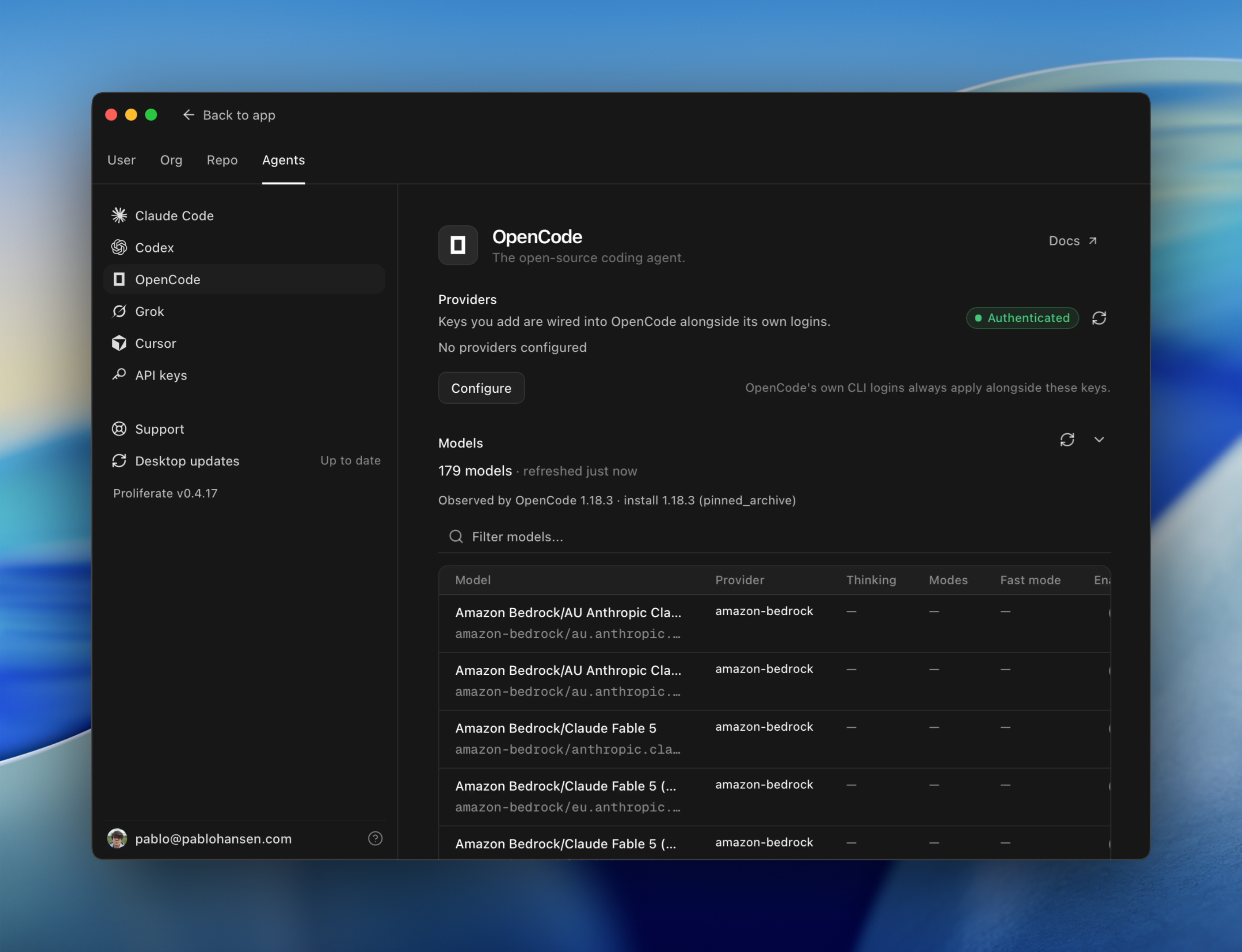Click the back arrow icon
This screenshot has width=1242, height=952.
tap(189, 115)
